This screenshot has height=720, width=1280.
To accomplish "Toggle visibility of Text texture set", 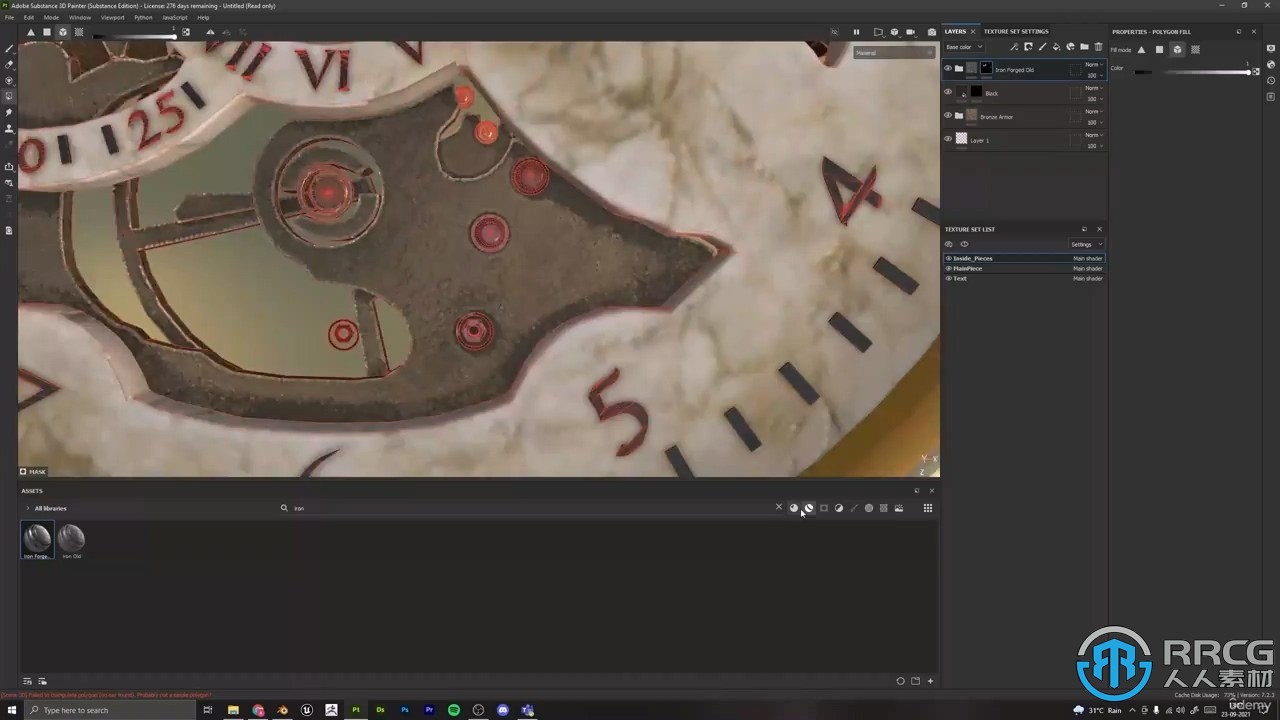I will click(949, 278).
